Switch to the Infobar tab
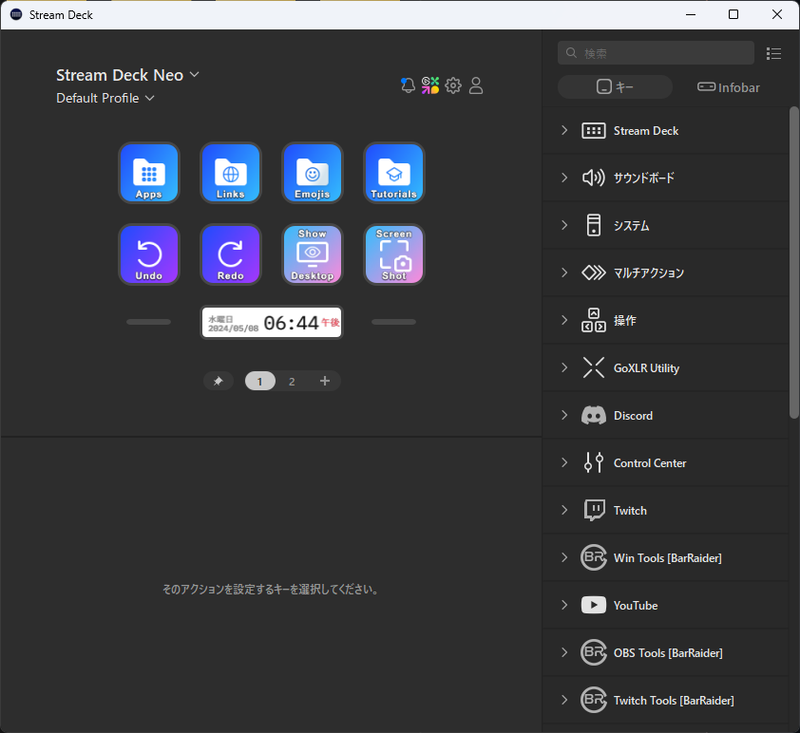The width and height of the screenshot is (800, 733). [728, 87]
